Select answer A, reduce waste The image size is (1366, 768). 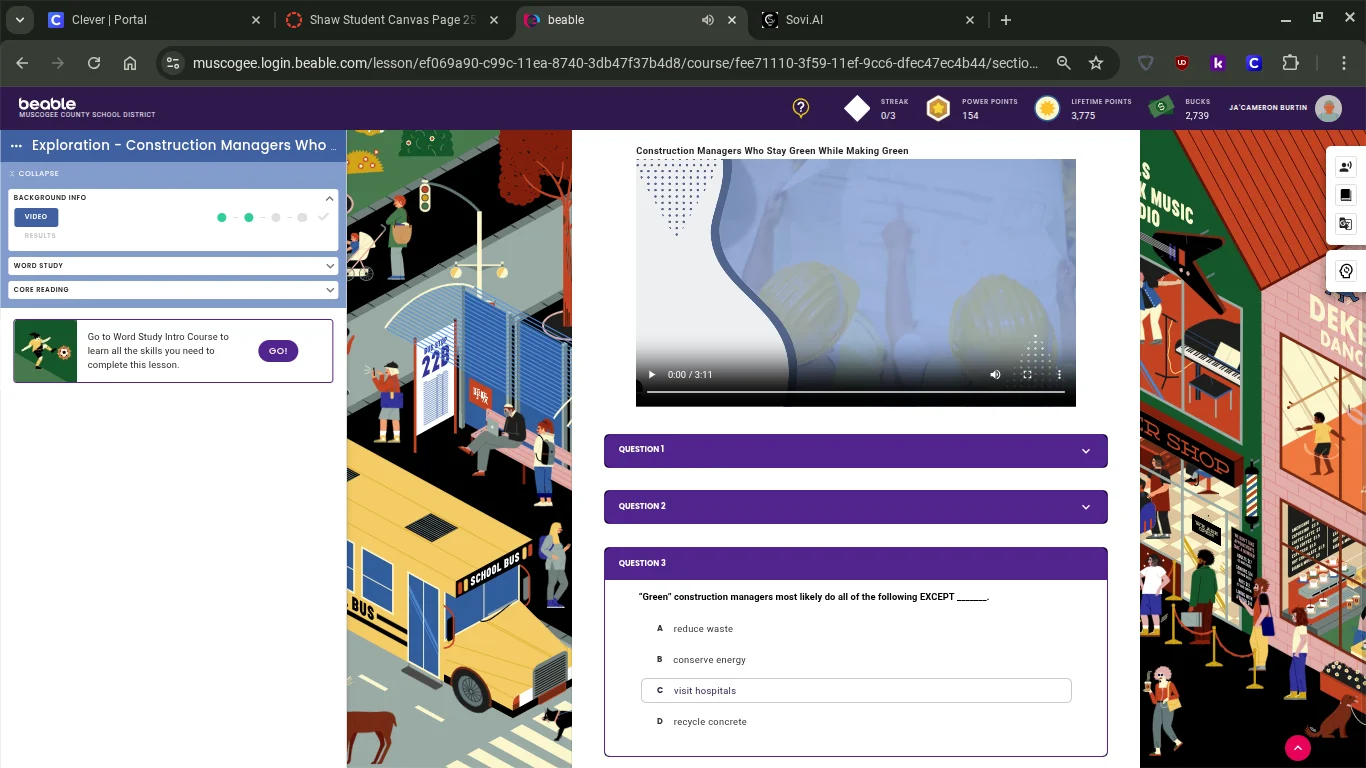703,629
